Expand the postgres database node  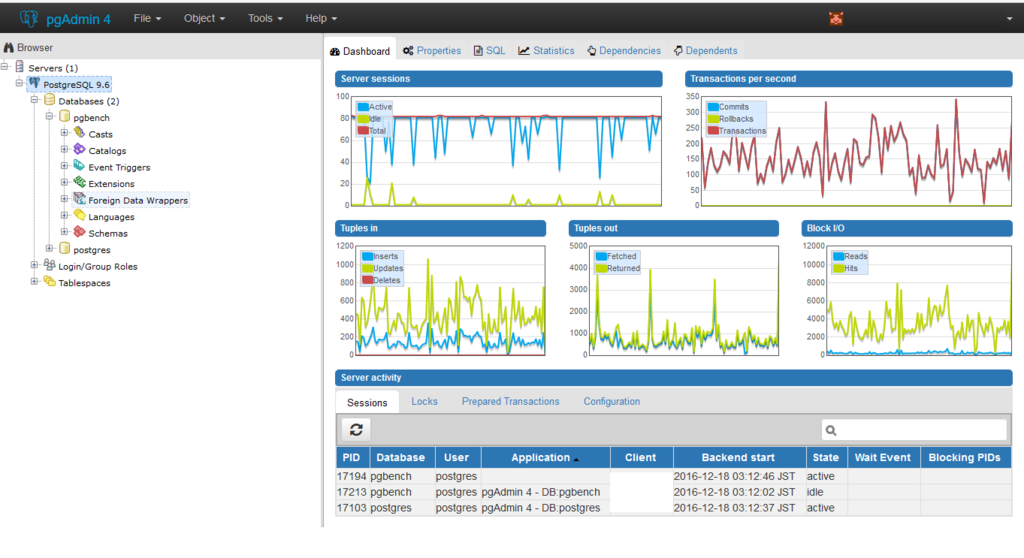pos(50,248)
